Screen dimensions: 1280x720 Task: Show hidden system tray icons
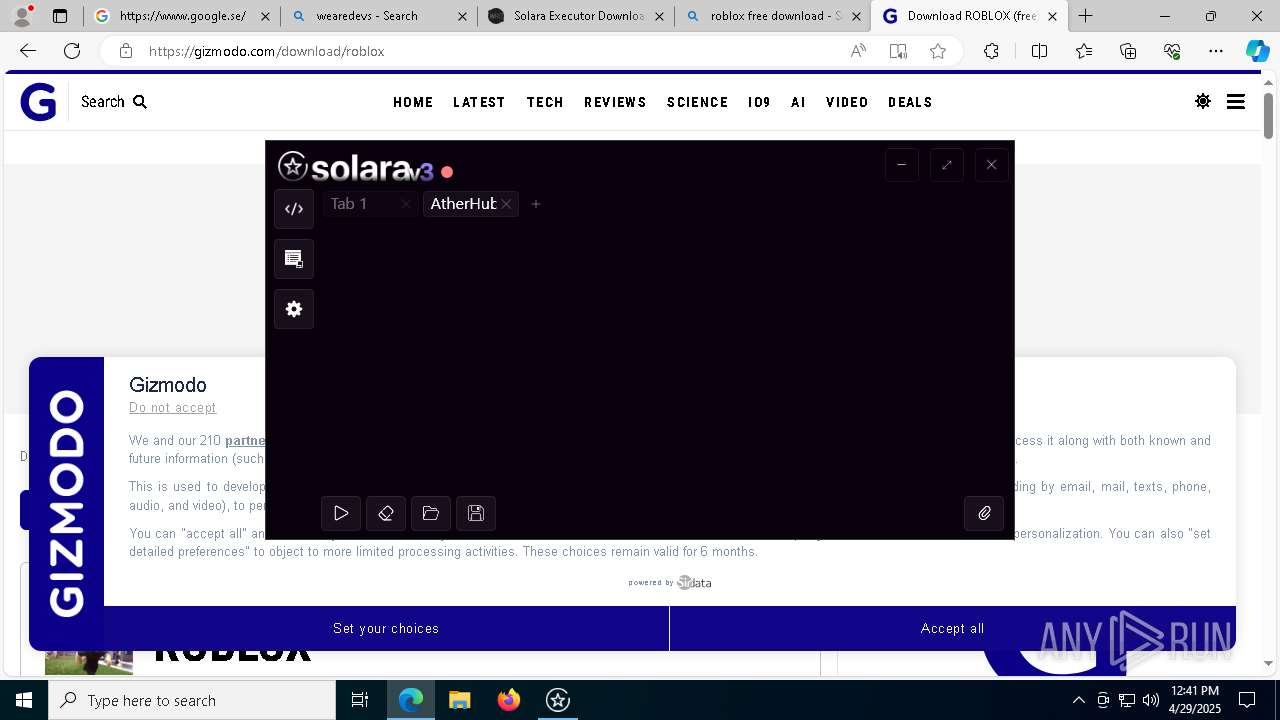click(1078, 700)
